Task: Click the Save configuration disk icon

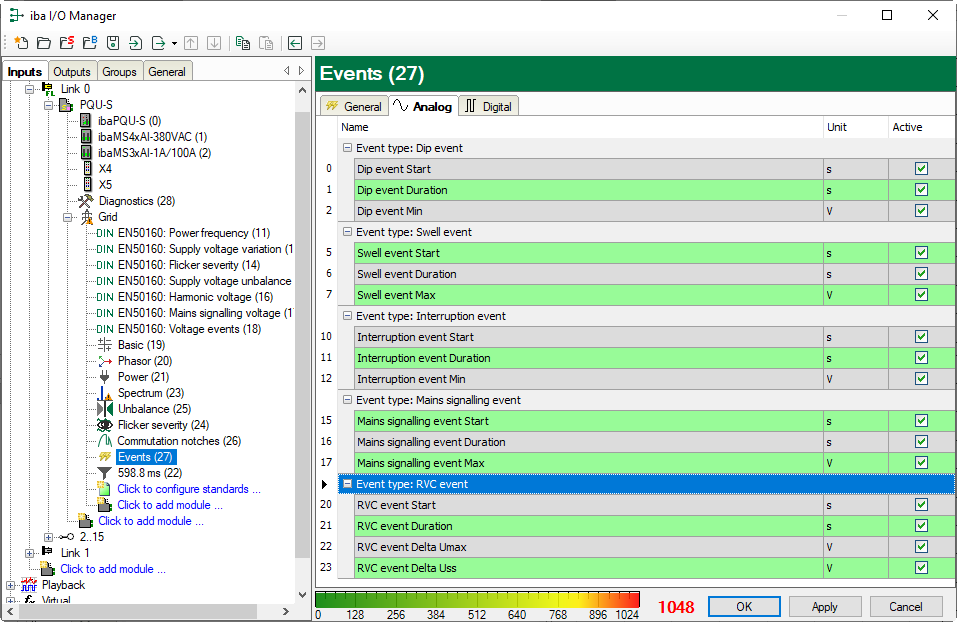Action: pyautogui.click(x=113, y=43)
